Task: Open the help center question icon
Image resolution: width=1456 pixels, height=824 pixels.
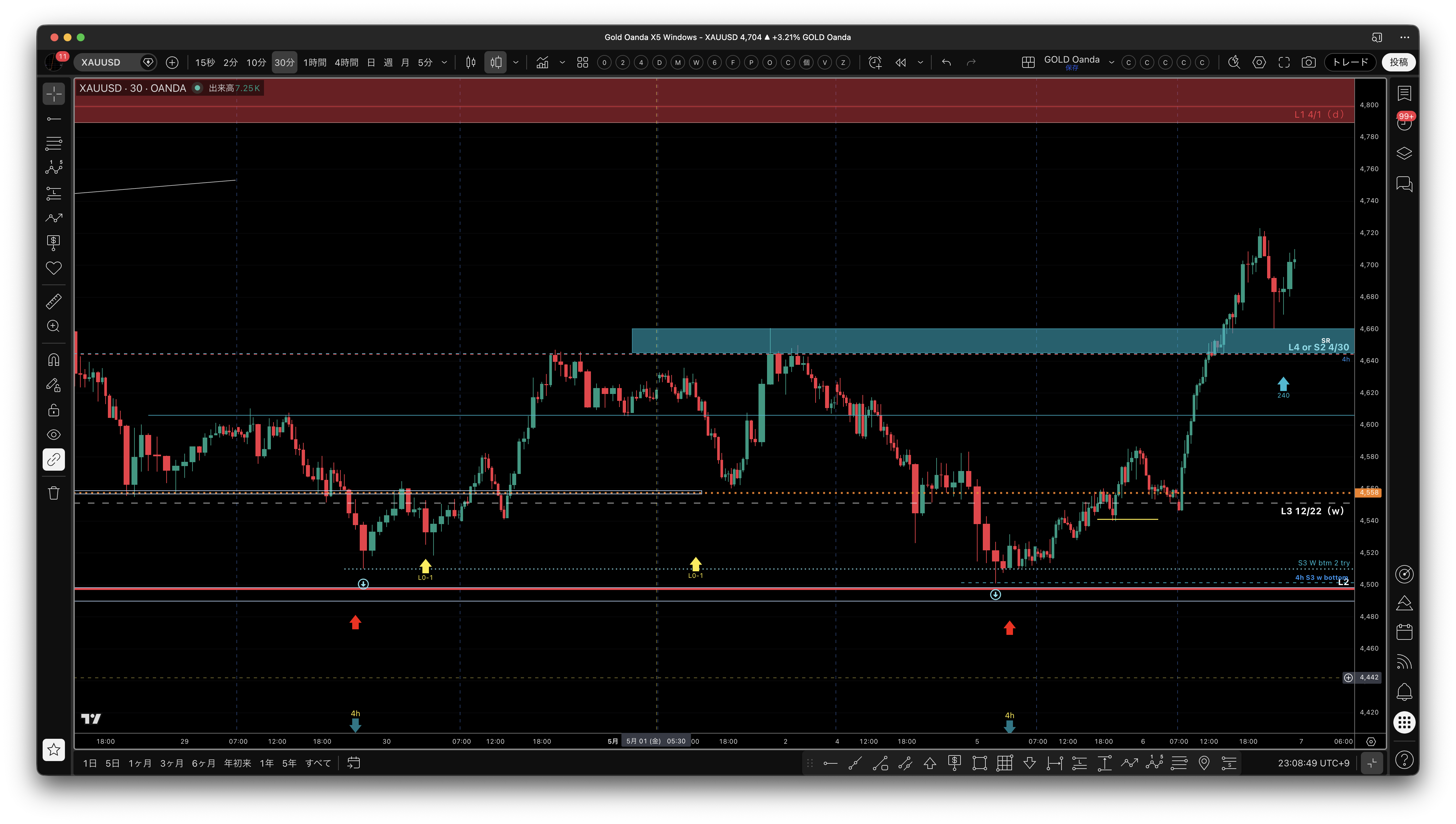Action: (x=1405, y=760)
